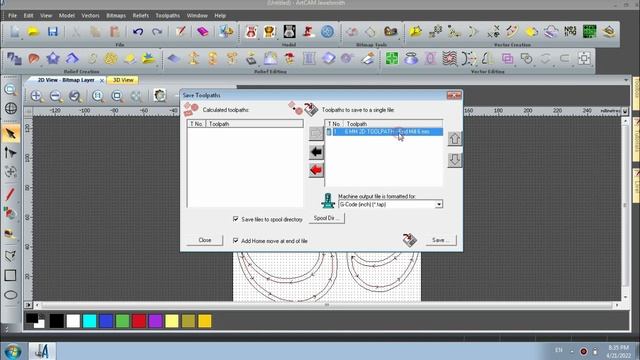Select the Node Editing tool in left toolbar
The height and width of the screenshot is (360, 640).
[x=10, y=153]
